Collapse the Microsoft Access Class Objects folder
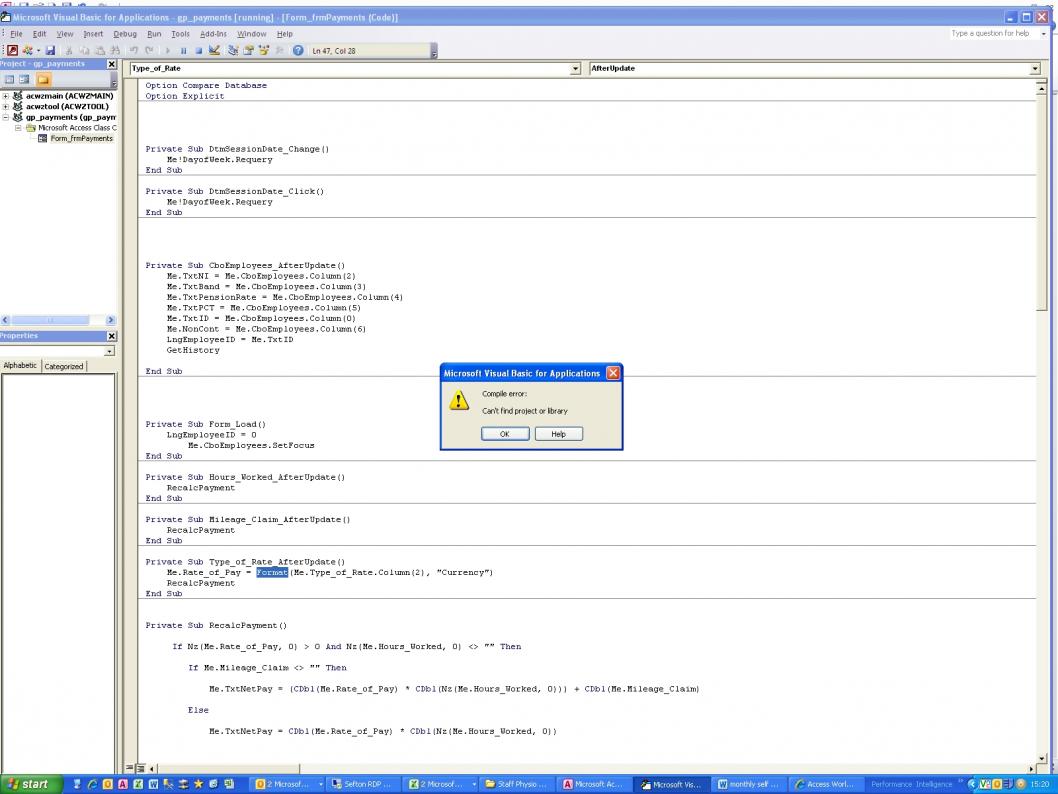This screenshot has height=794, width=1058. [x=18, y=127]
